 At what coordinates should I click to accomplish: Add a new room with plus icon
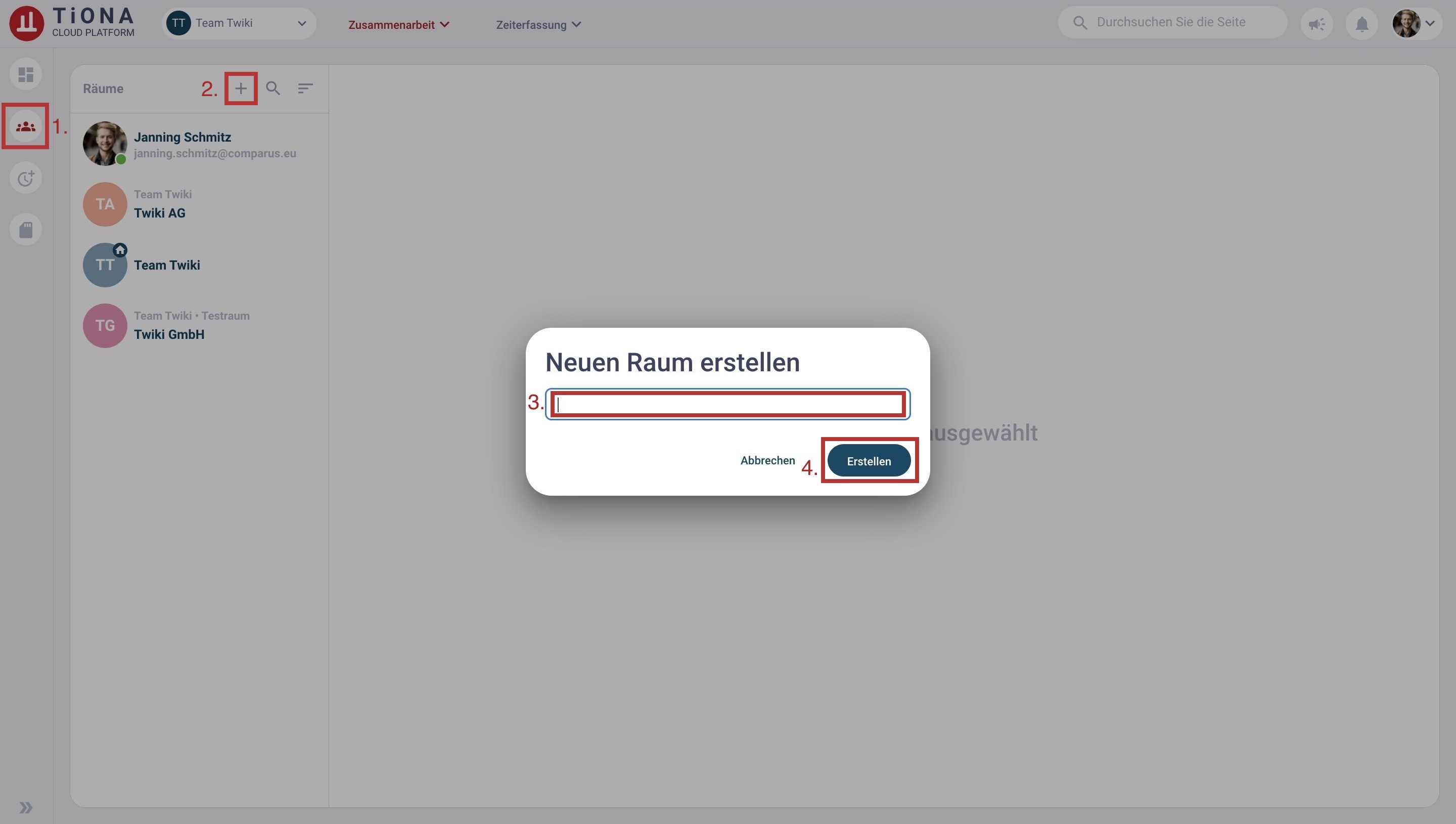pos(241,89)
